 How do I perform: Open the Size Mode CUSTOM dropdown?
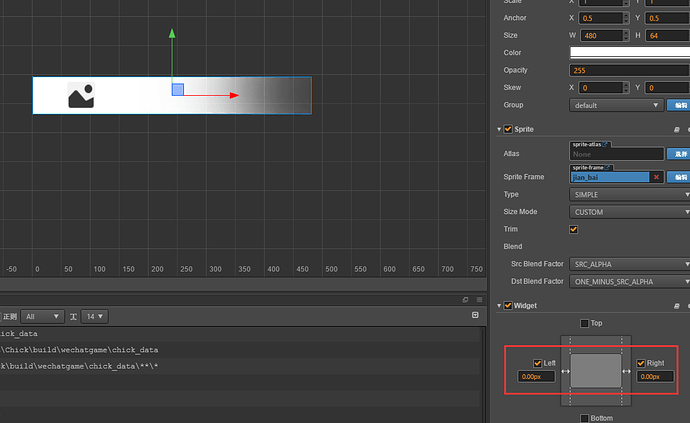coord(630,212)
